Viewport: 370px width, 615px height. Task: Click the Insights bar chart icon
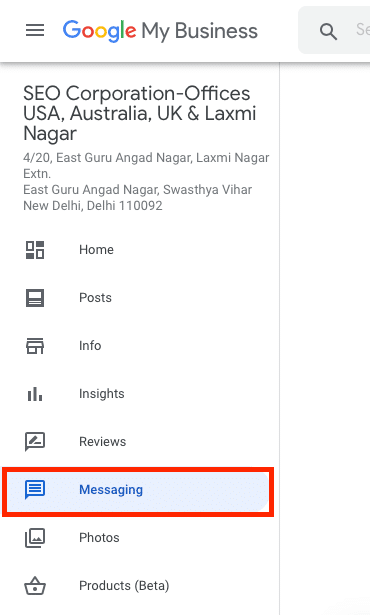tap(35, 394)
